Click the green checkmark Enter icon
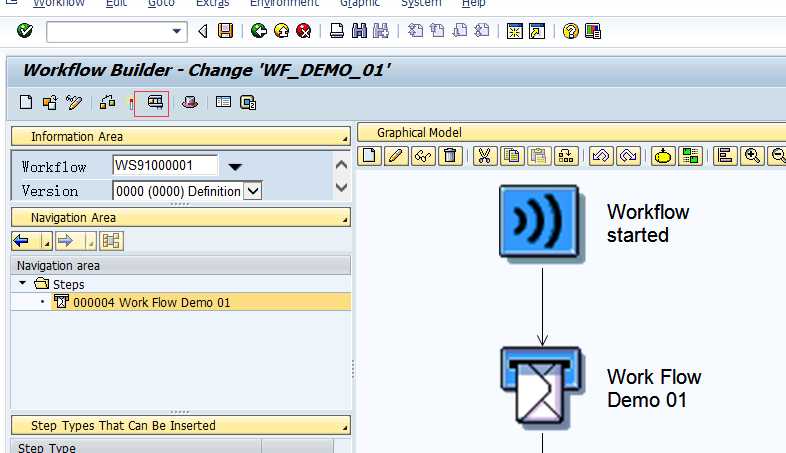 (x=25, y=31)
